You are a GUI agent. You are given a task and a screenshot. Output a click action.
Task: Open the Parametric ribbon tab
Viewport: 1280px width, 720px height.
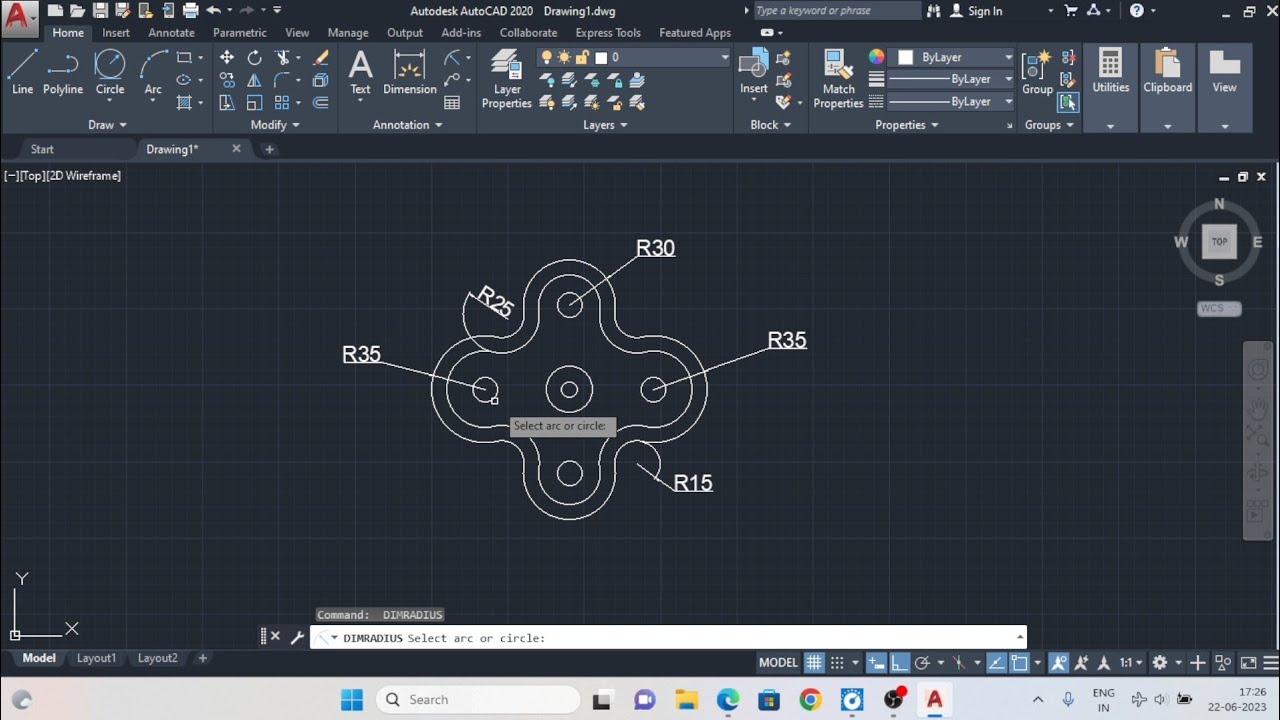coord(240,33)
